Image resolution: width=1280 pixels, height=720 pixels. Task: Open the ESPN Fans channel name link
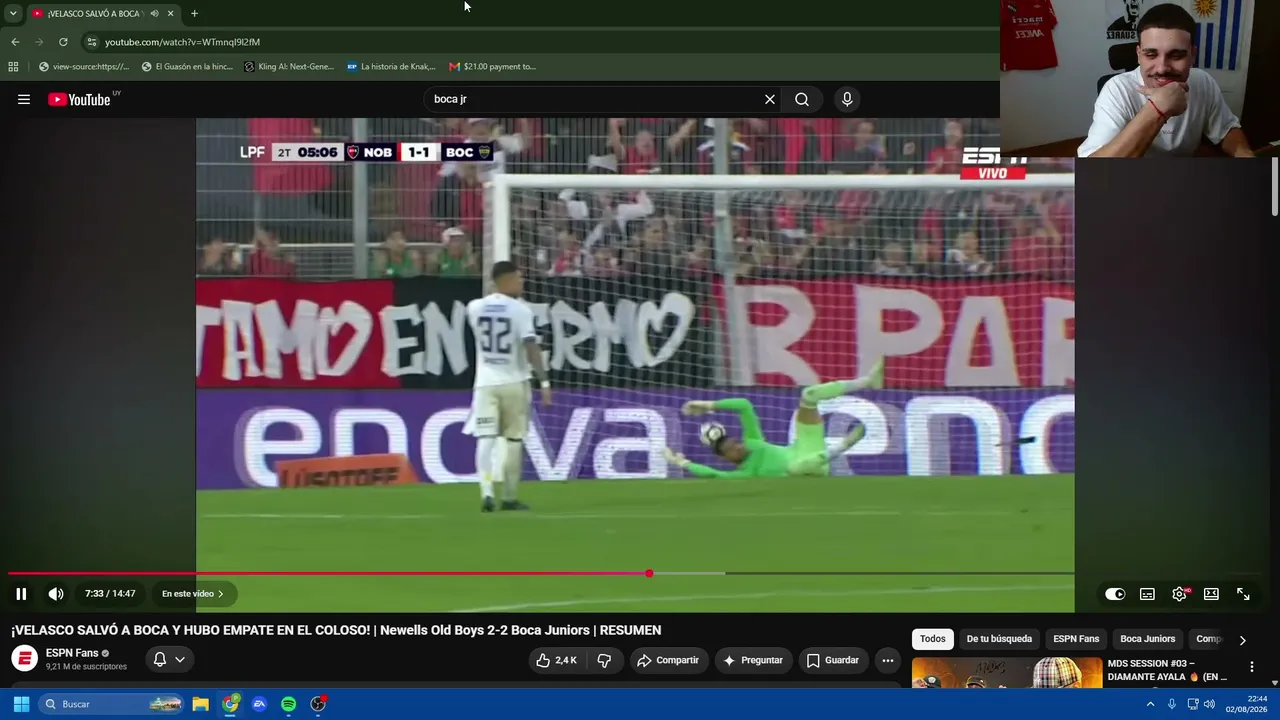[x=72, y=653]
